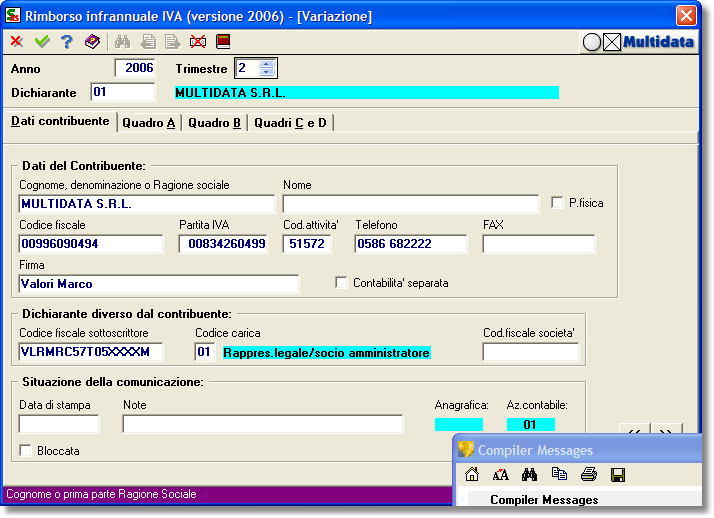Confirm with the green checkmark icon
The width and height of the screenshot is (714, 518).
tap(42, 42)
